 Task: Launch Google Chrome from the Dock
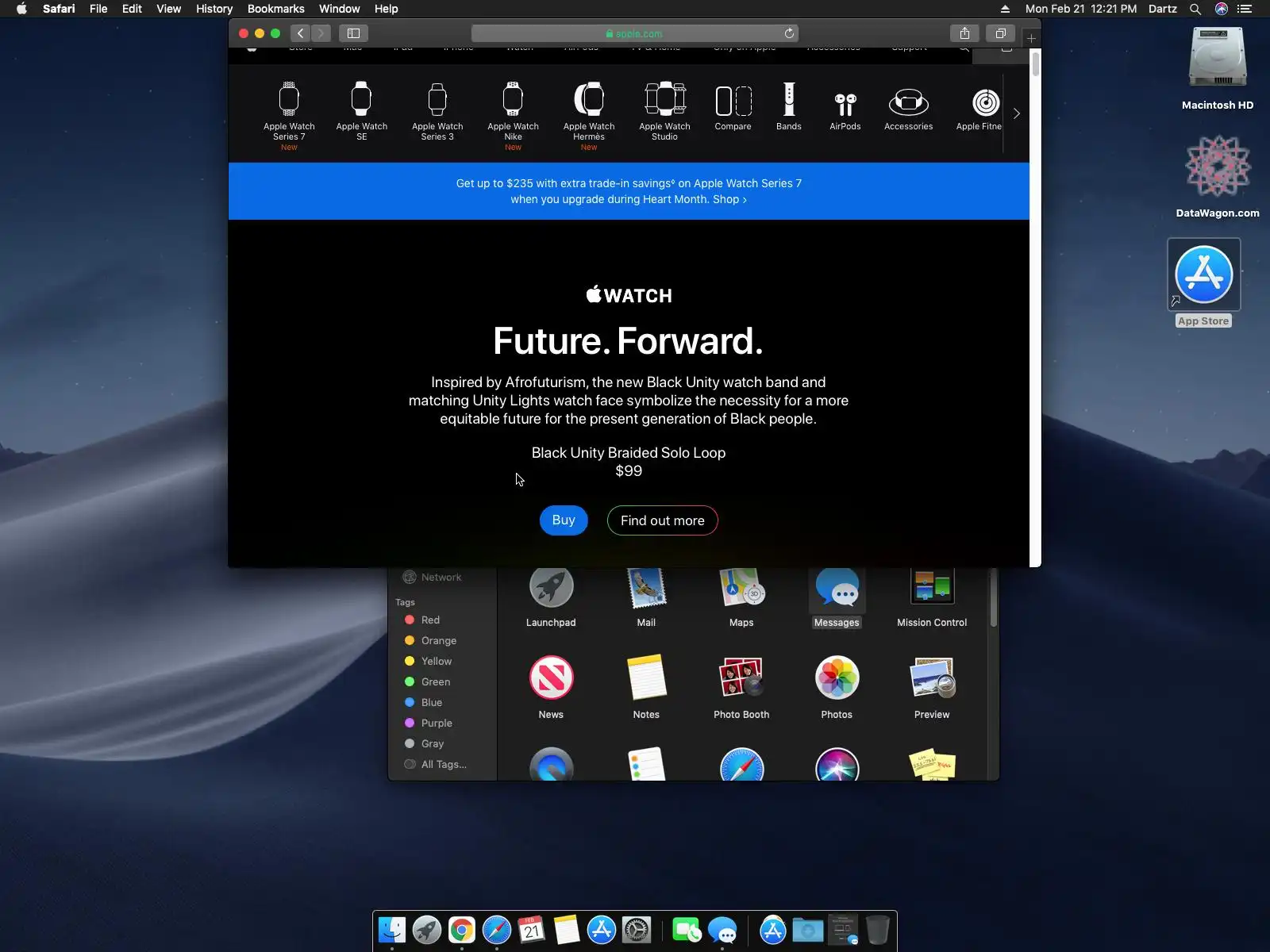[462, 930]
